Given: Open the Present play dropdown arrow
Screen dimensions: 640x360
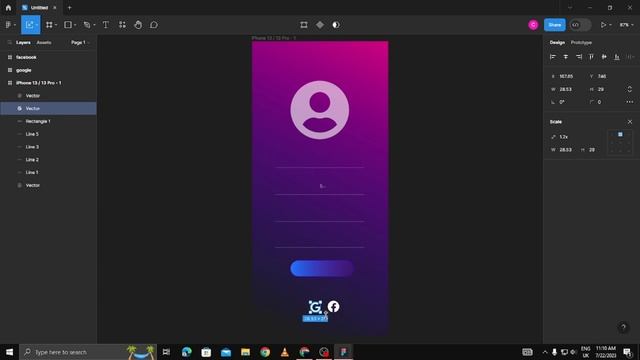Looking at the screenshot, I should coord(610,25).
